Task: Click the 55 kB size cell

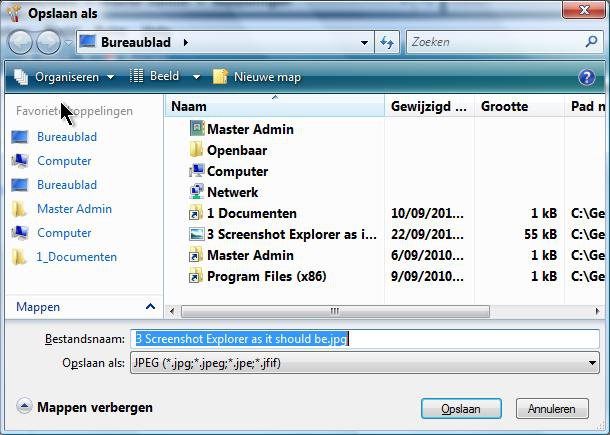Action: (540, 234)
